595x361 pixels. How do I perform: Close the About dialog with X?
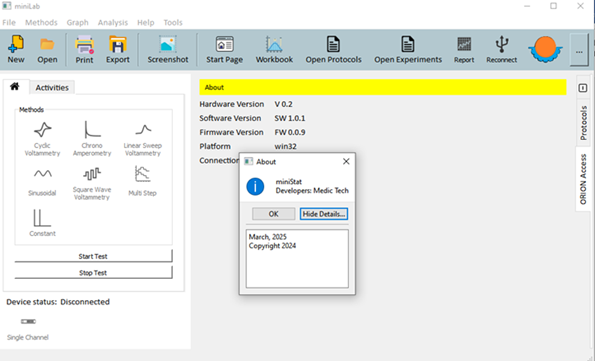pos(346,161)
